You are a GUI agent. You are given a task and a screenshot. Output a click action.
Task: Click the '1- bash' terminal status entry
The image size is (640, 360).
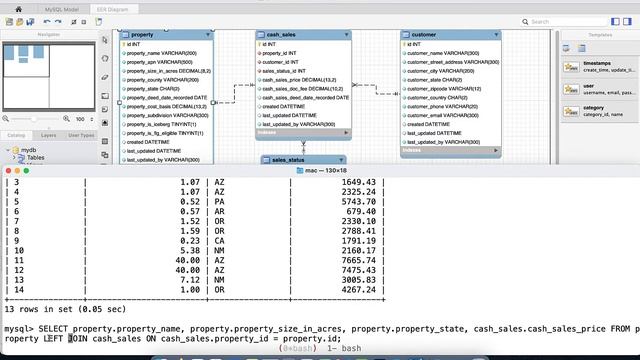[344, 349]
